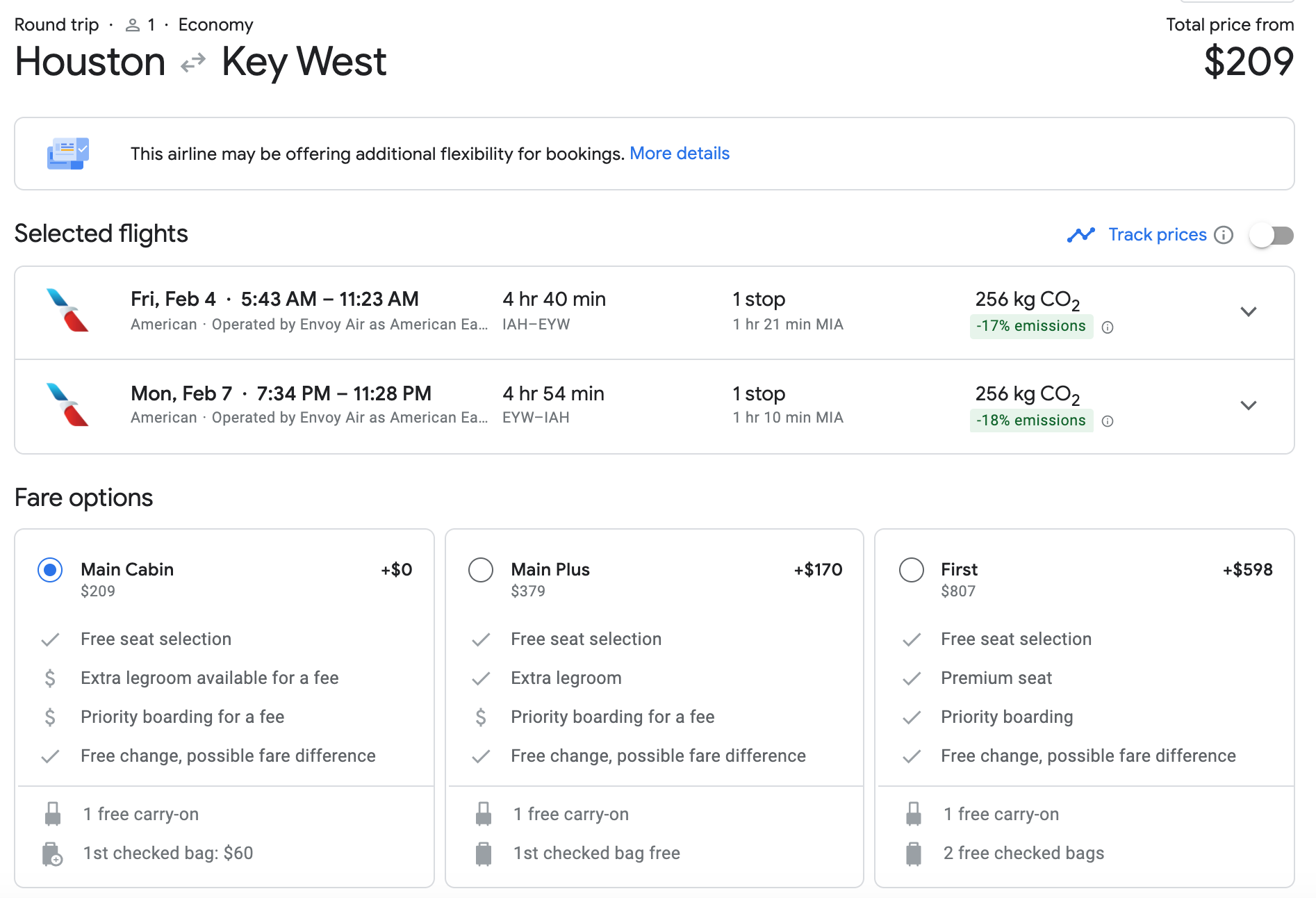Click the round-trip arrows between Houston and Key West
The image size is (1316, 898).
(x=193, y=63)
